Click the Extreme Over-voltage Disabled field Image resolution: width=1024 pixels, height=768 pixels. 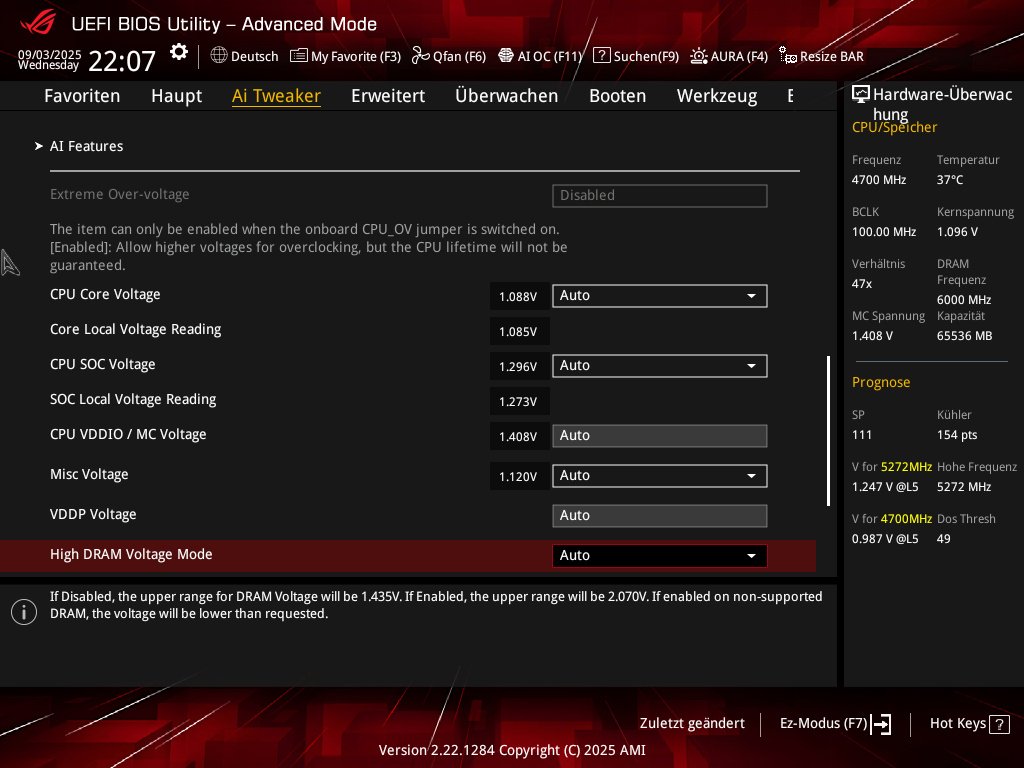point(660,195)
